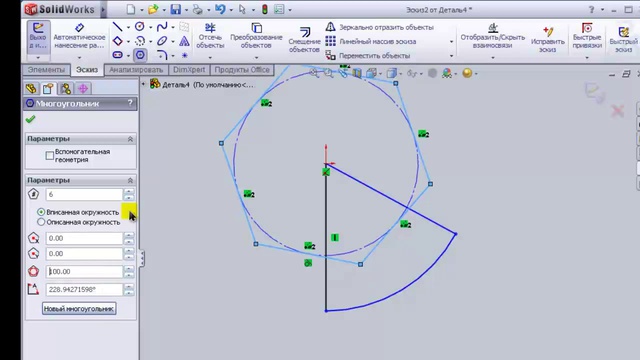This screenshot has height=360, width=640.
Task: Confirm polygon with the green checkmark
Action: (x=30, y=119)
